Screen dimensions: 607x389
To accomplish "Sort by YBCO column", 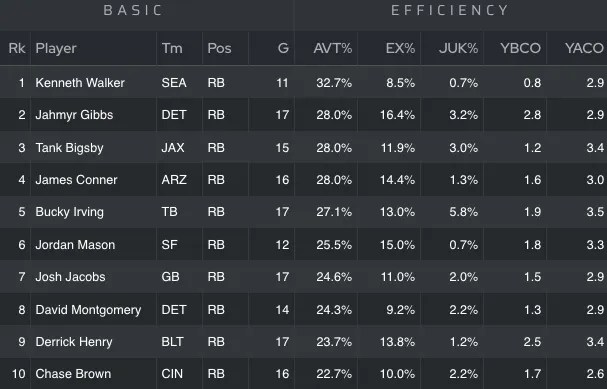I will point(520,48).
